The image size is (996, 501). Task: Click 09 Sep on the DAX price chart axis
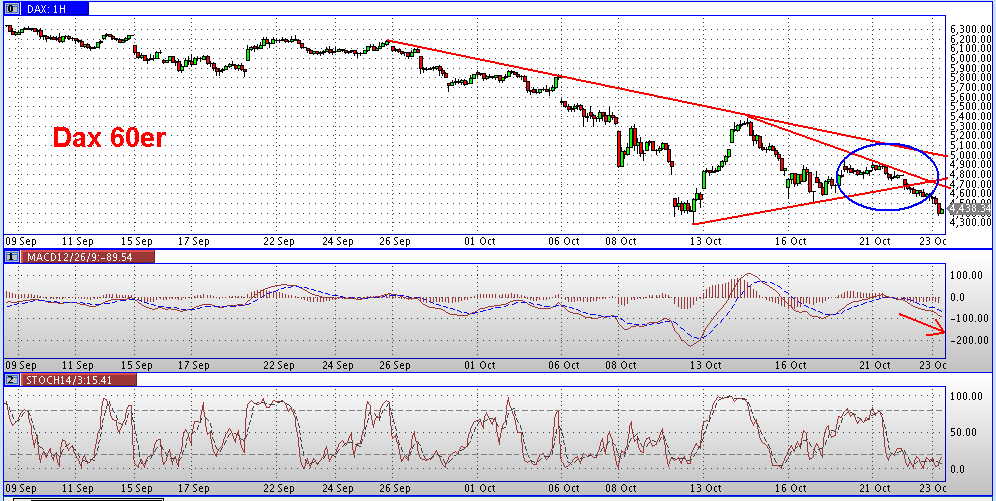point(21,241)
